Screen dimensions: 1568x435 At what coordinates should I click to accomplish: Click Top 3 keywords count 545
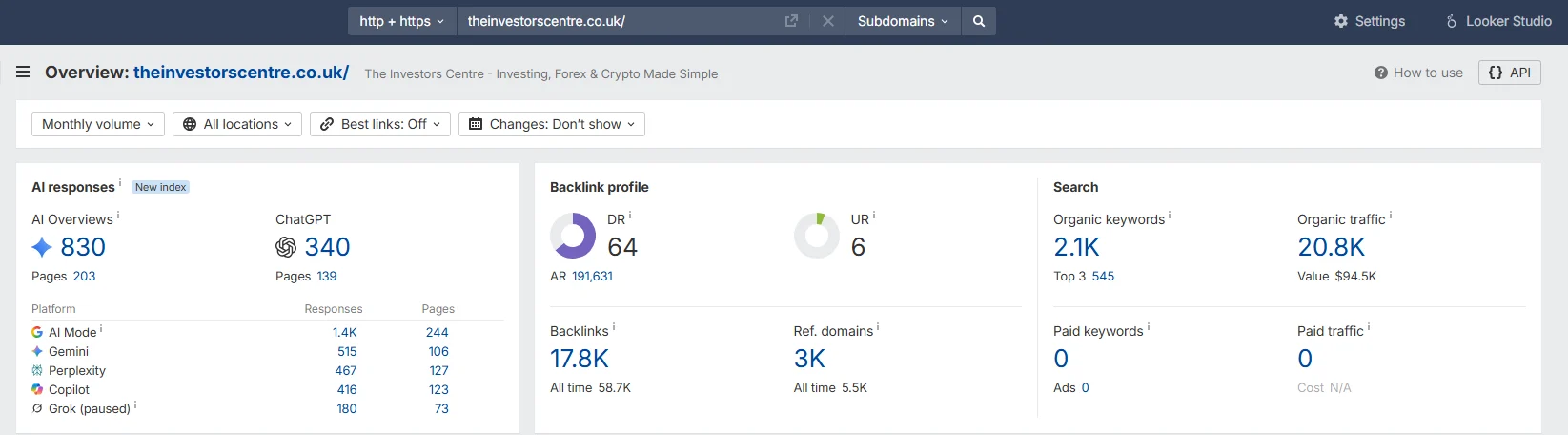[1103, 276]
